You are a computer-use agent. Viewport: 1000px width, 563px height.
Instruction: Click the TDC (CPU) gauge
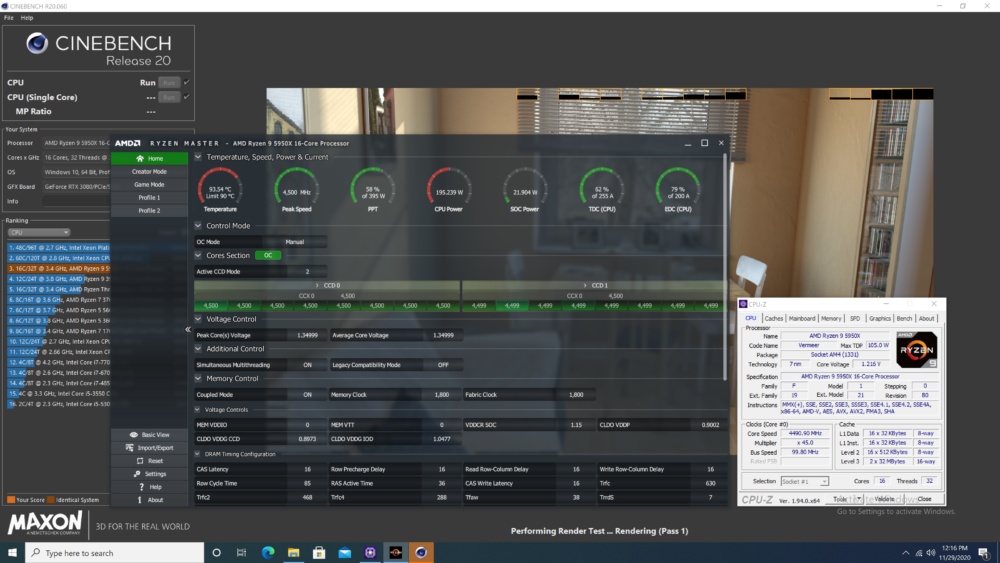tap(601, 189)
